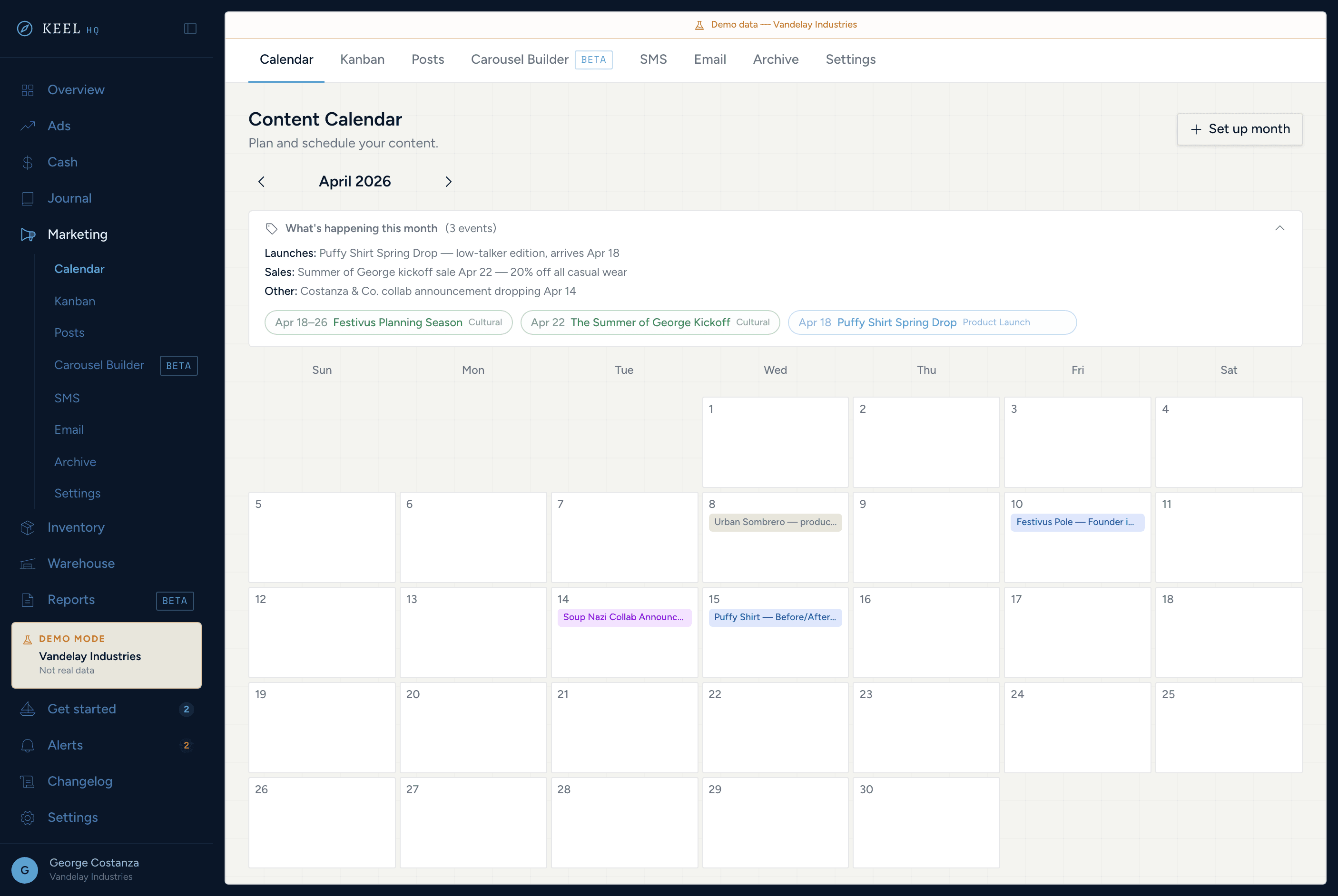Click the Get started boat icon
Image resolution: width=1338 pixels, height=896 pixels.
[28, 709]
